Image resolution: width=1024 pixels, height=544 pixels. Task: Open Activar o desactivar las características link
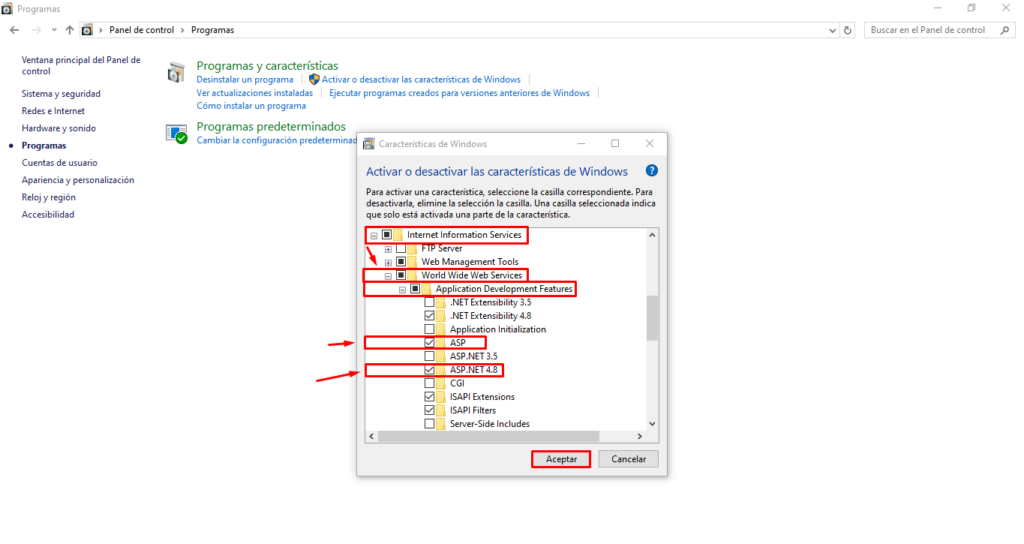421,80
